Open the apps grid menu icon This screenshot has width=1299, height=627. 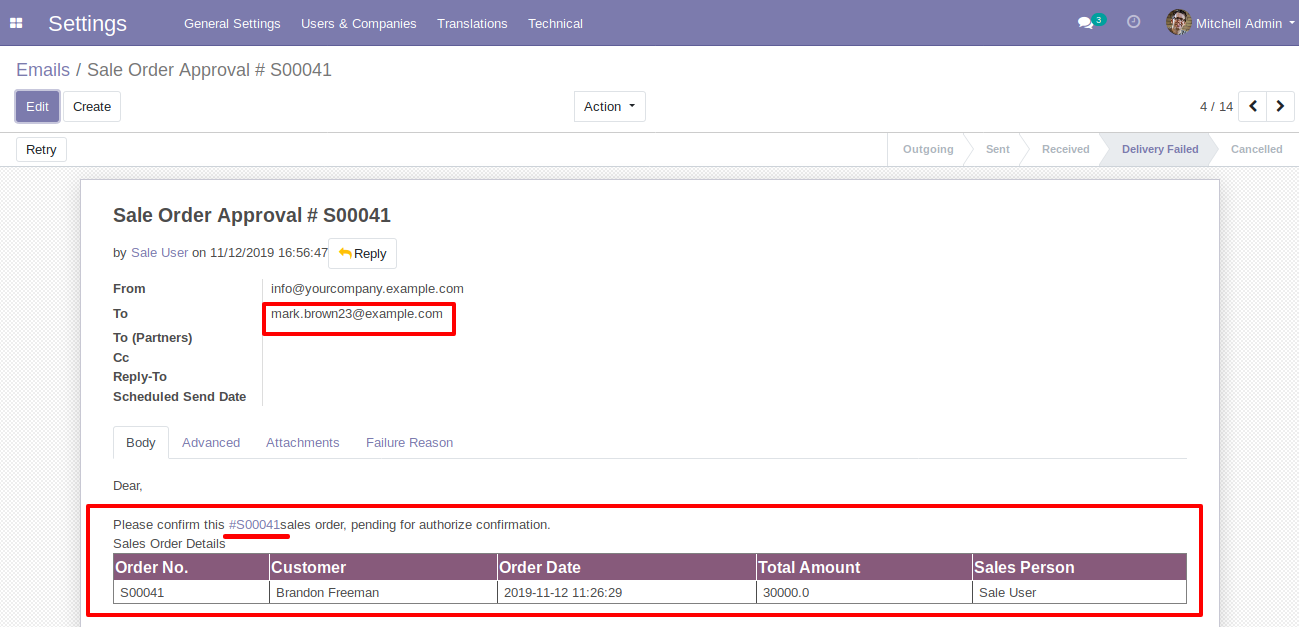[16, 23]
